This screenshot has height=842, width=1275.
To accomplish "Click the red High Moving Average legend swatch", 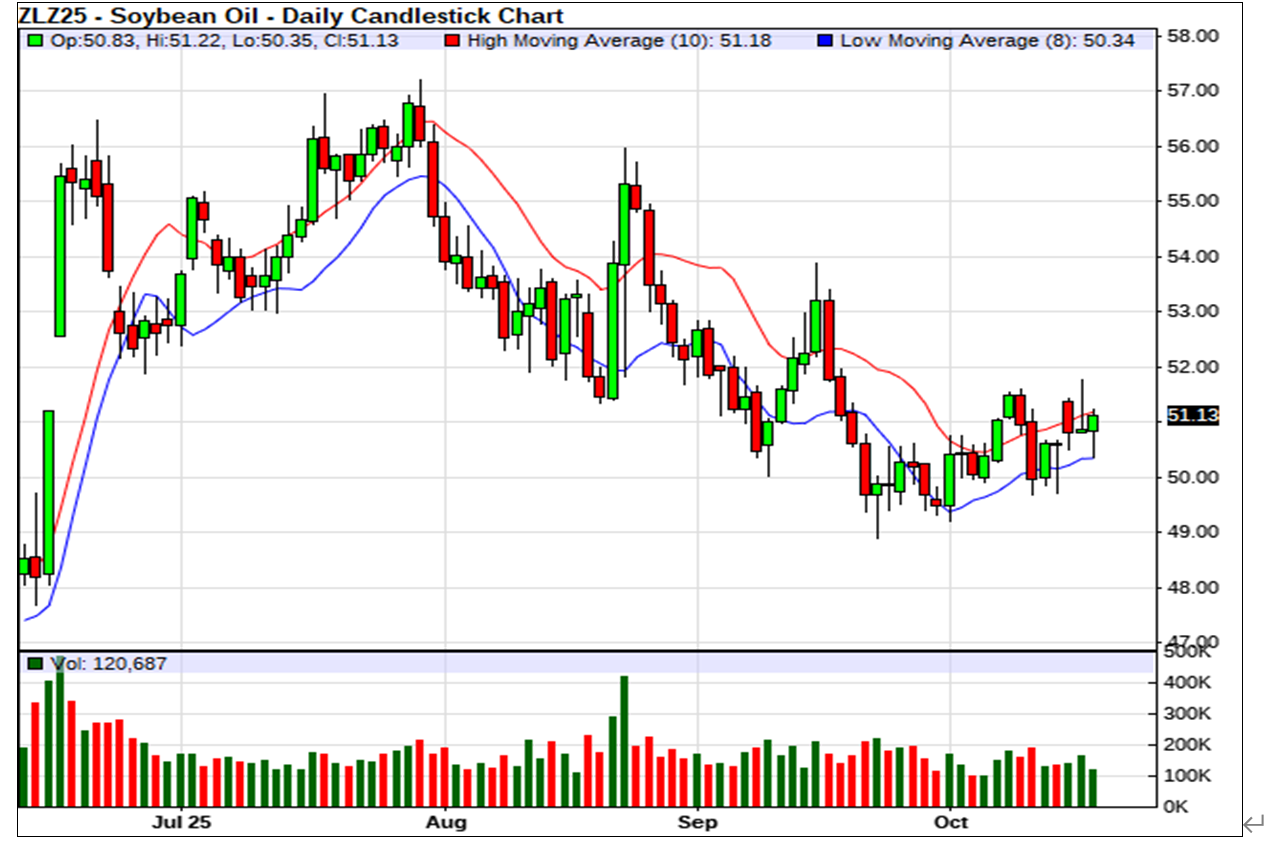I will point(453,41).
